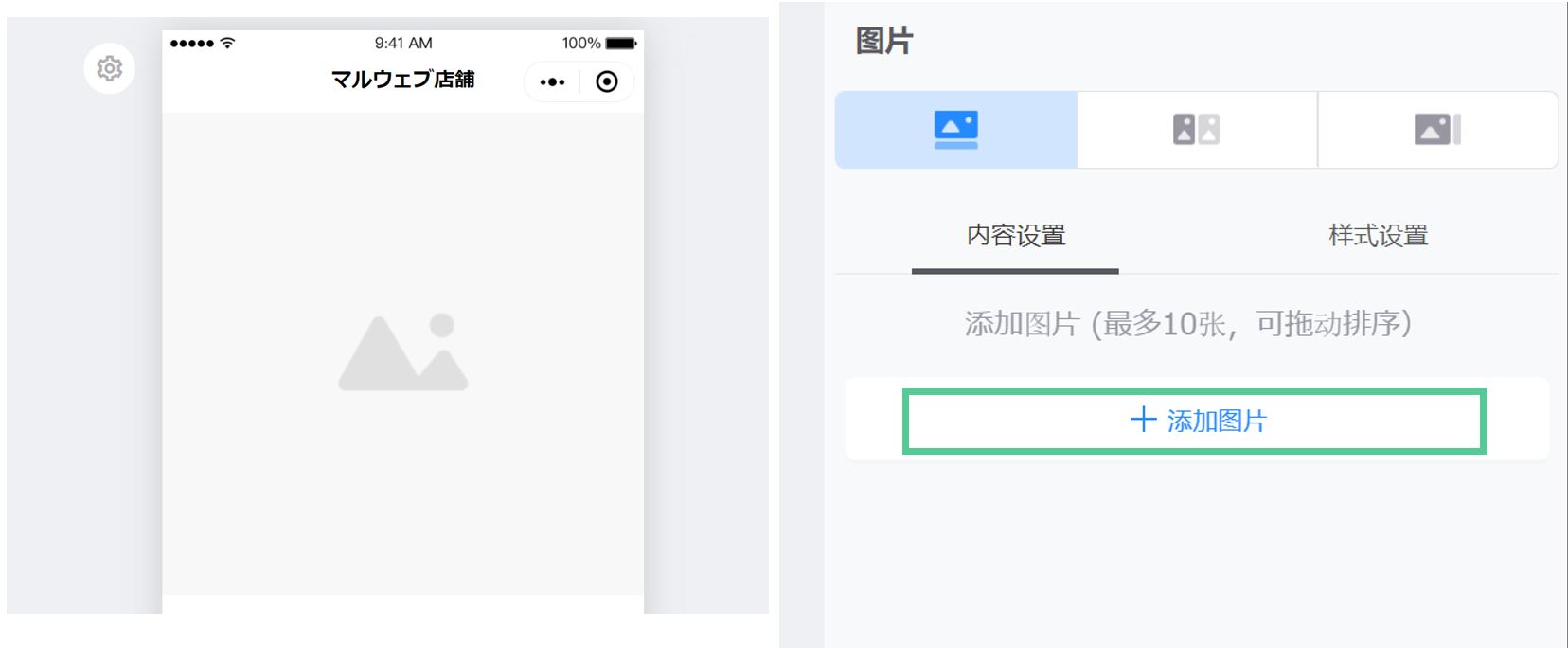Click the signal strength dots
Viewport: 1568px width, 648px height.
pos(191,44)
